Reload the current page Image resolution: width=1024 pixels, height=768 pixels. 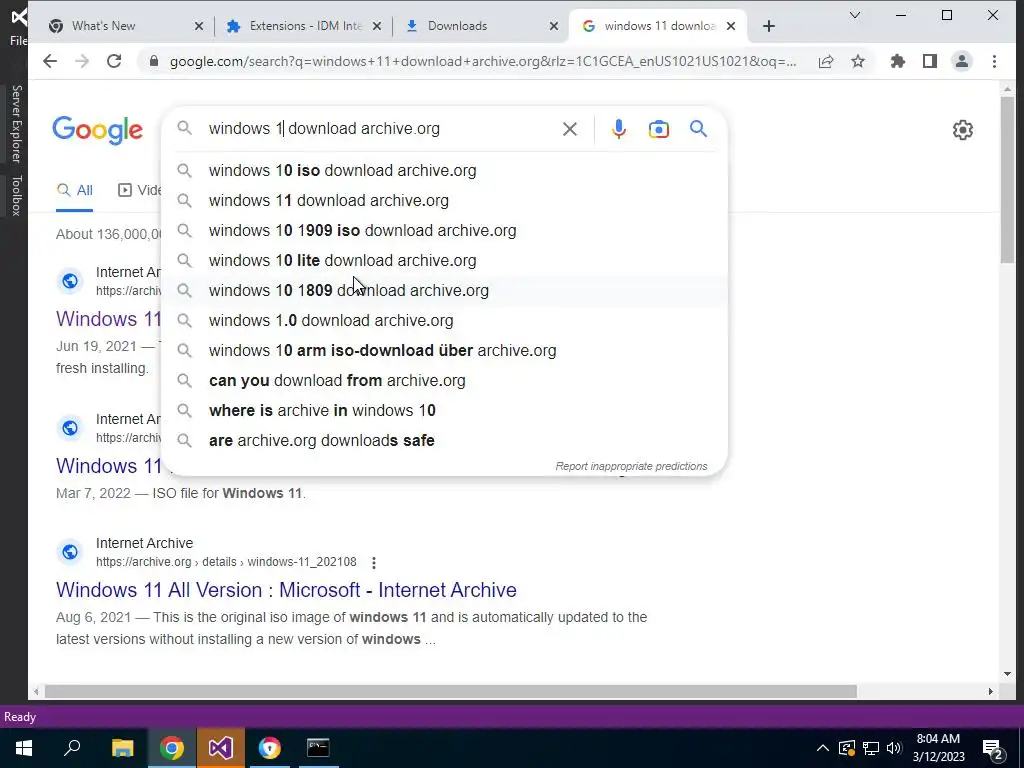[x=114, y=61]
